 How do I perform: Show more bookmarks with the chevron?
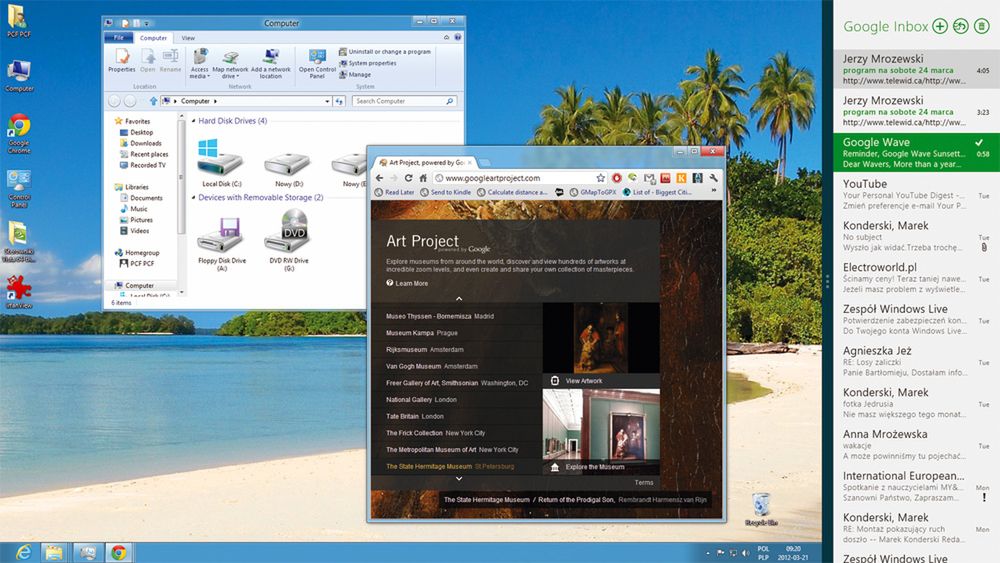tap(714, 191)
